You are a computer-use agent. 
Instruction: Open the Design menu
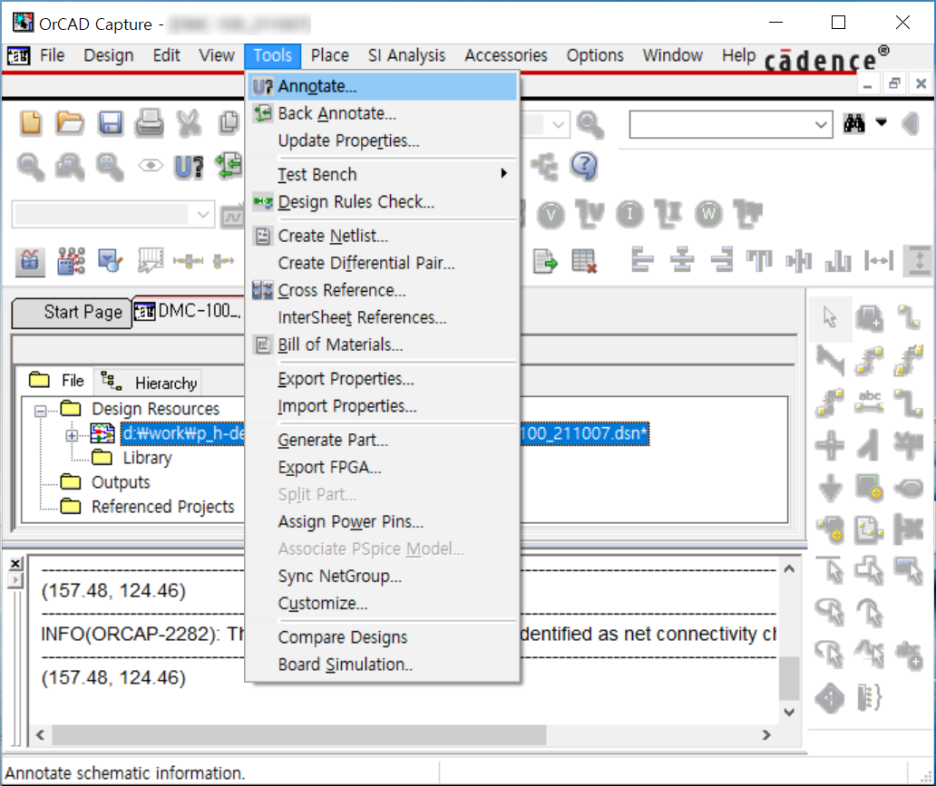[x=109, y=56]
